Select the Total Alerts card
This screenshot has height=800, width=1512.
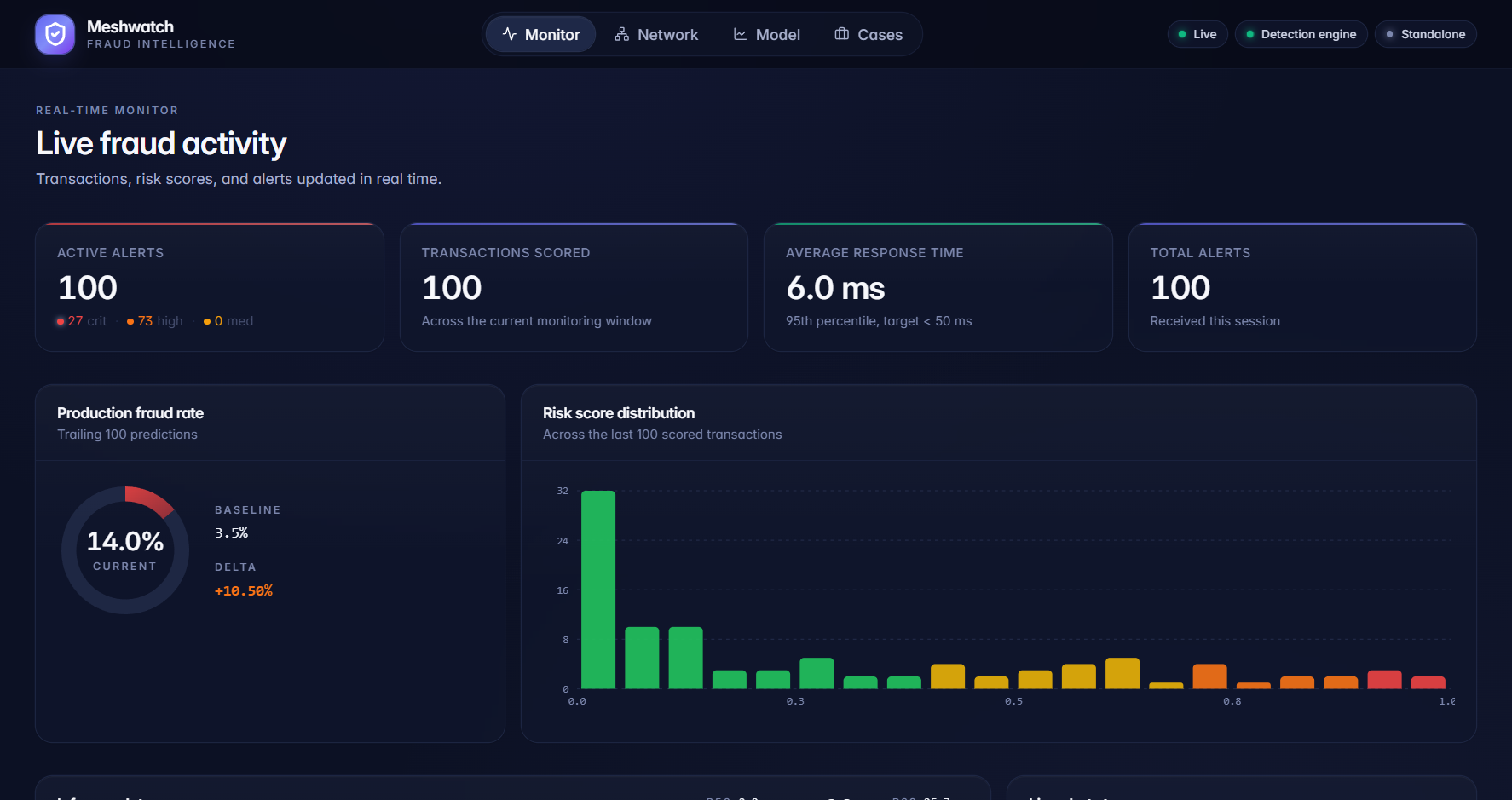pyautogui.click(x=1302, y=287)
